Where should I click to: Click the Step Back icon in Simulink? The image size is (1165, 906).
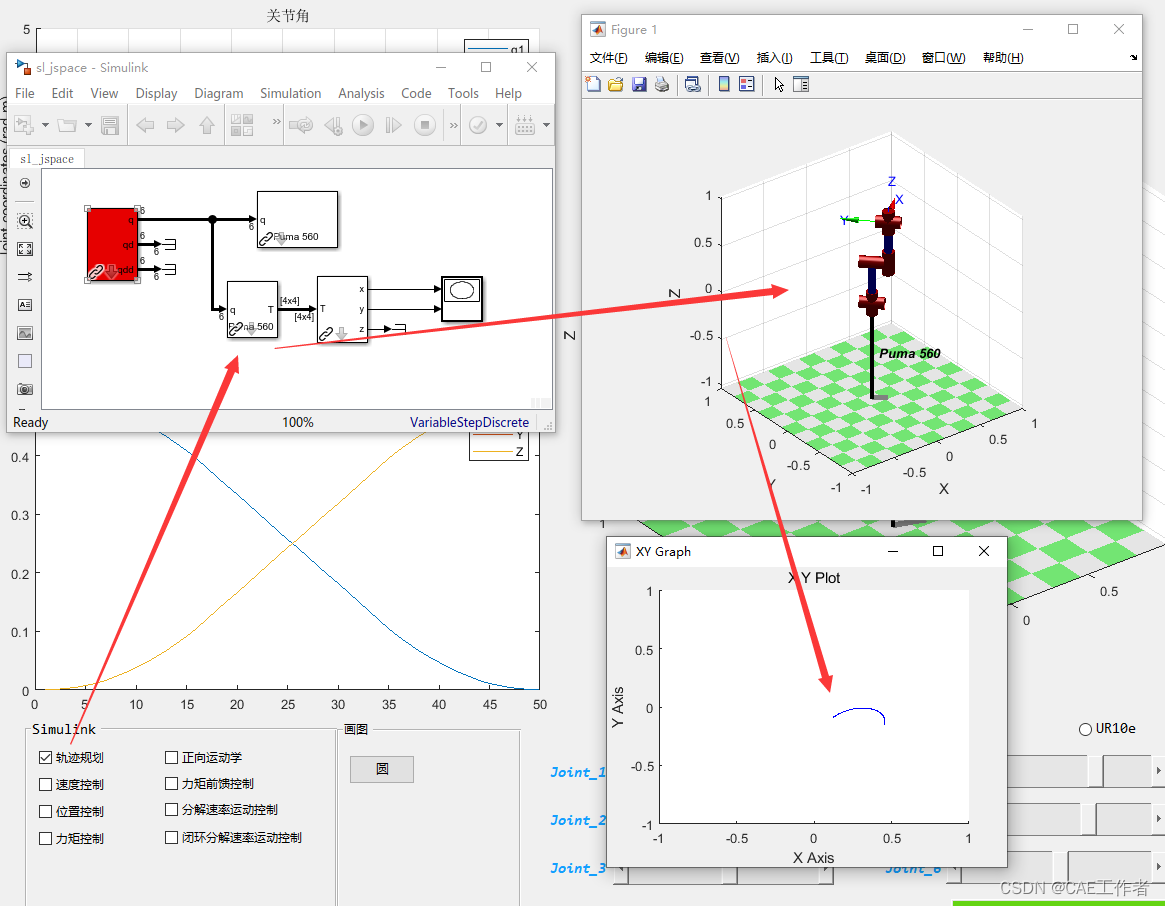pos(334,126)
